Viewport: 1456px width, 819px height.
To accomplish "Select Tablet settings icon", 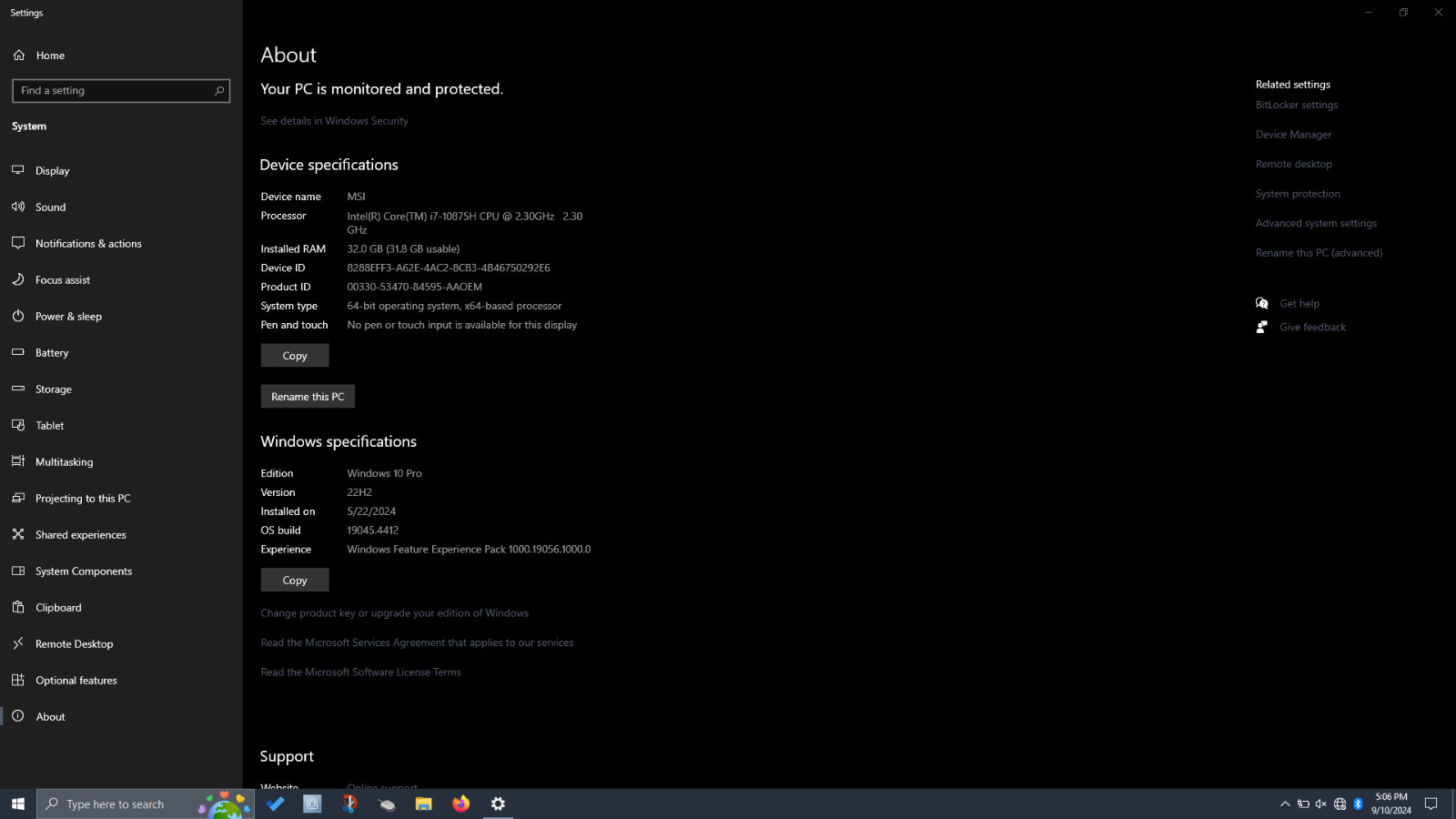I will tap(18, 425).
